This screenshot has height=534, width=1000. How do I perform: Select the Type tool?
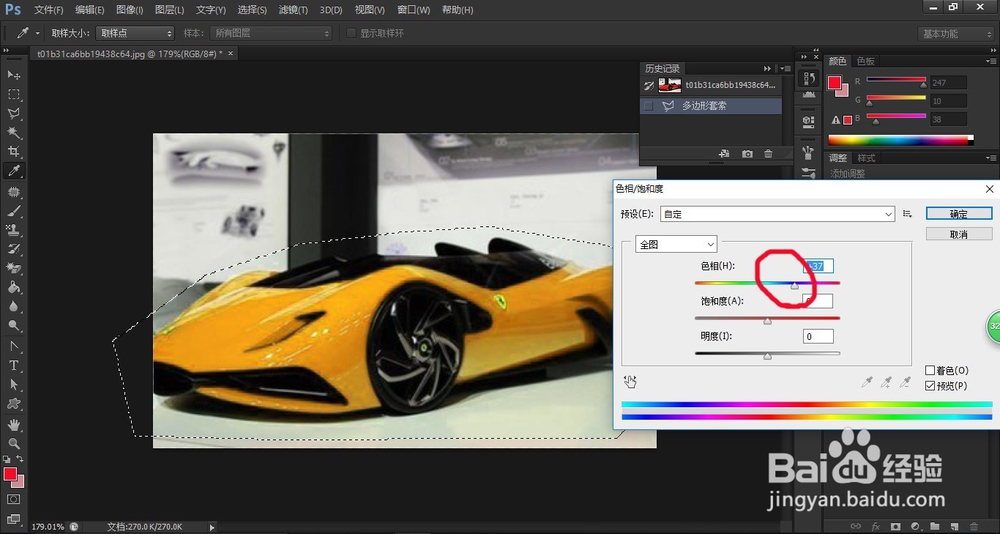coord(13,366)
